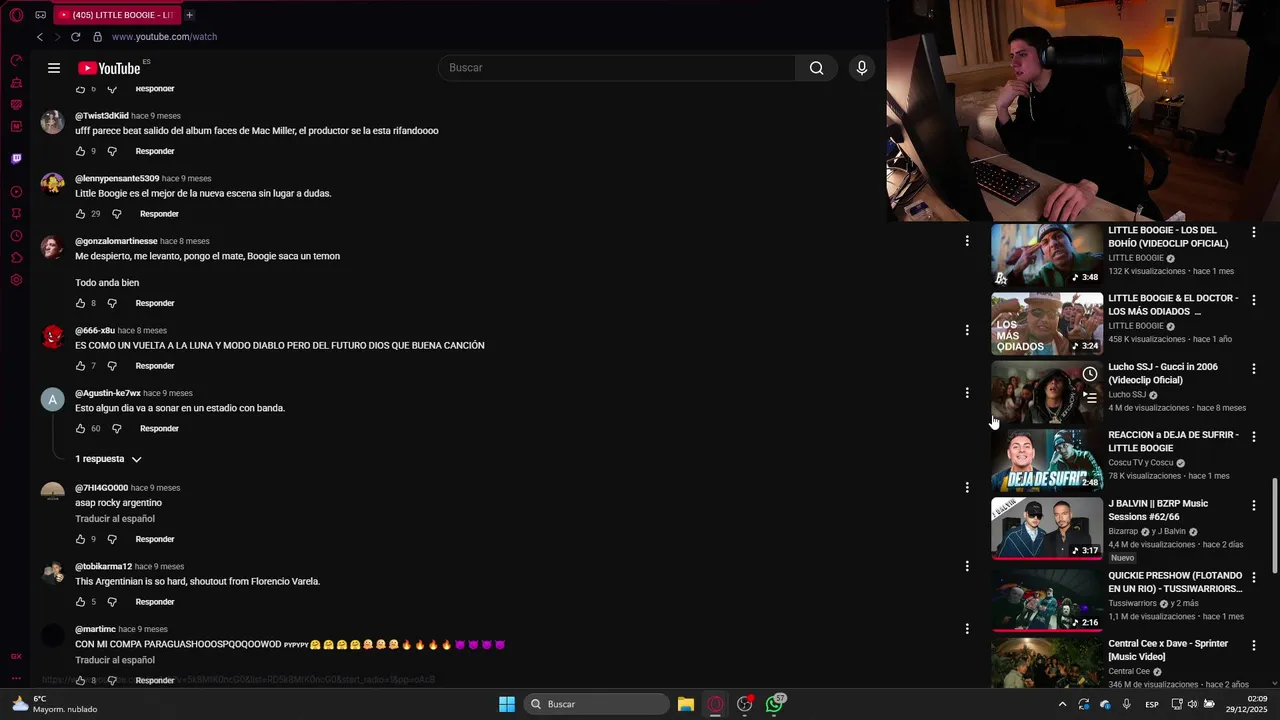This screenshot has height=720, width=1280.
Task: Click the youtube.com address bar
Action: tap(164, 37)
